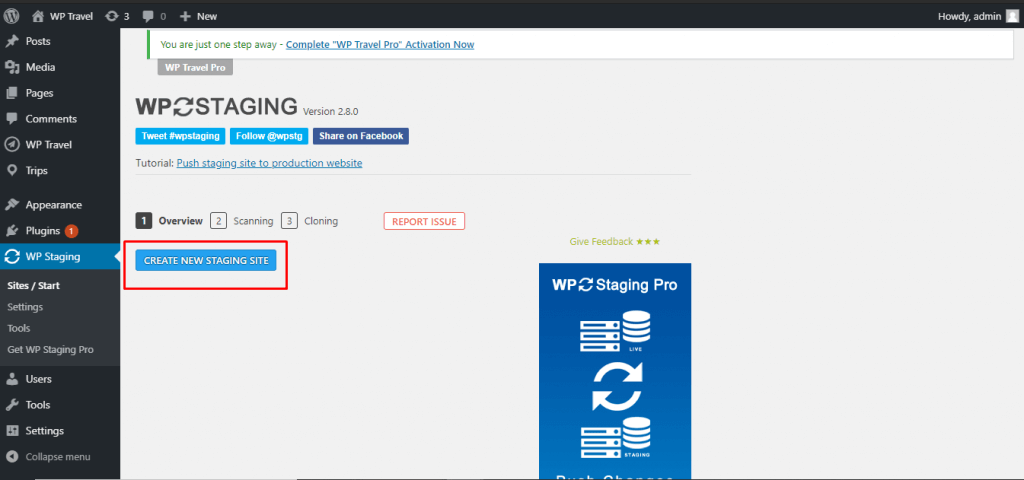Open Get WP Staging Pro submenu

(50, 349)
